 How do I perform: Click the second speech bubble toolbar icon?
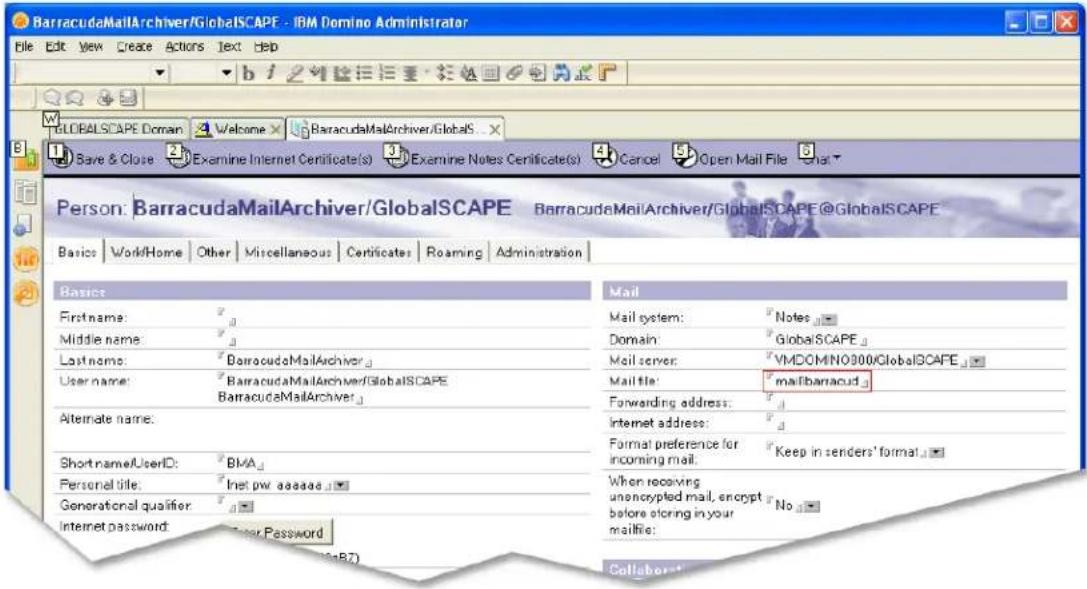(74, 98)
